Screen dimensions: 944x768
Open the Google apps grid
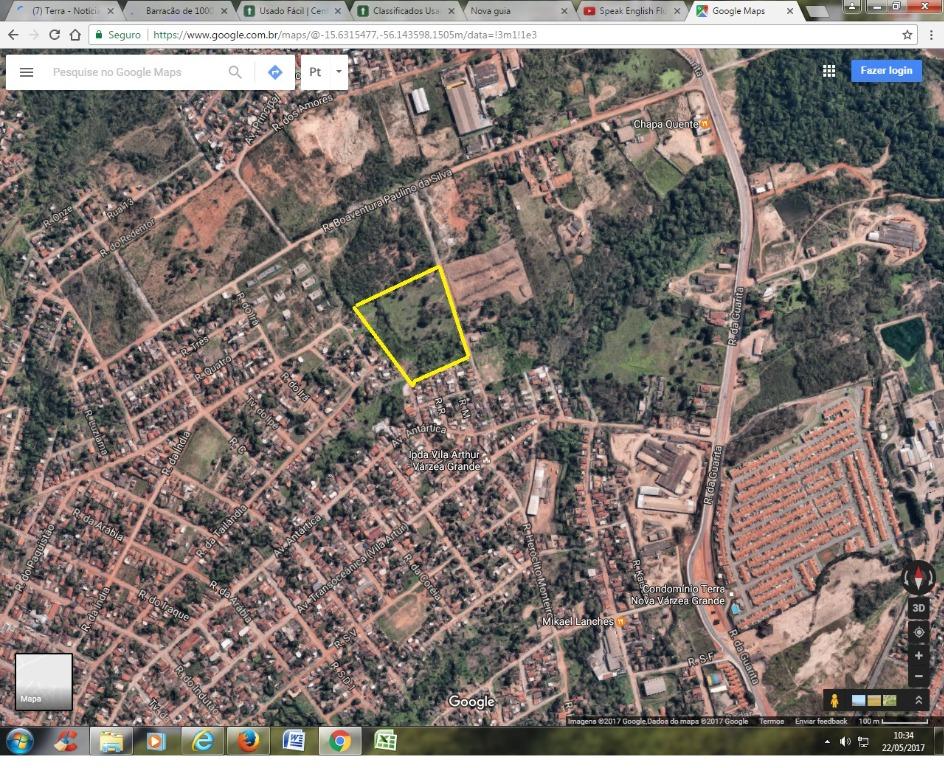(829, 71)
